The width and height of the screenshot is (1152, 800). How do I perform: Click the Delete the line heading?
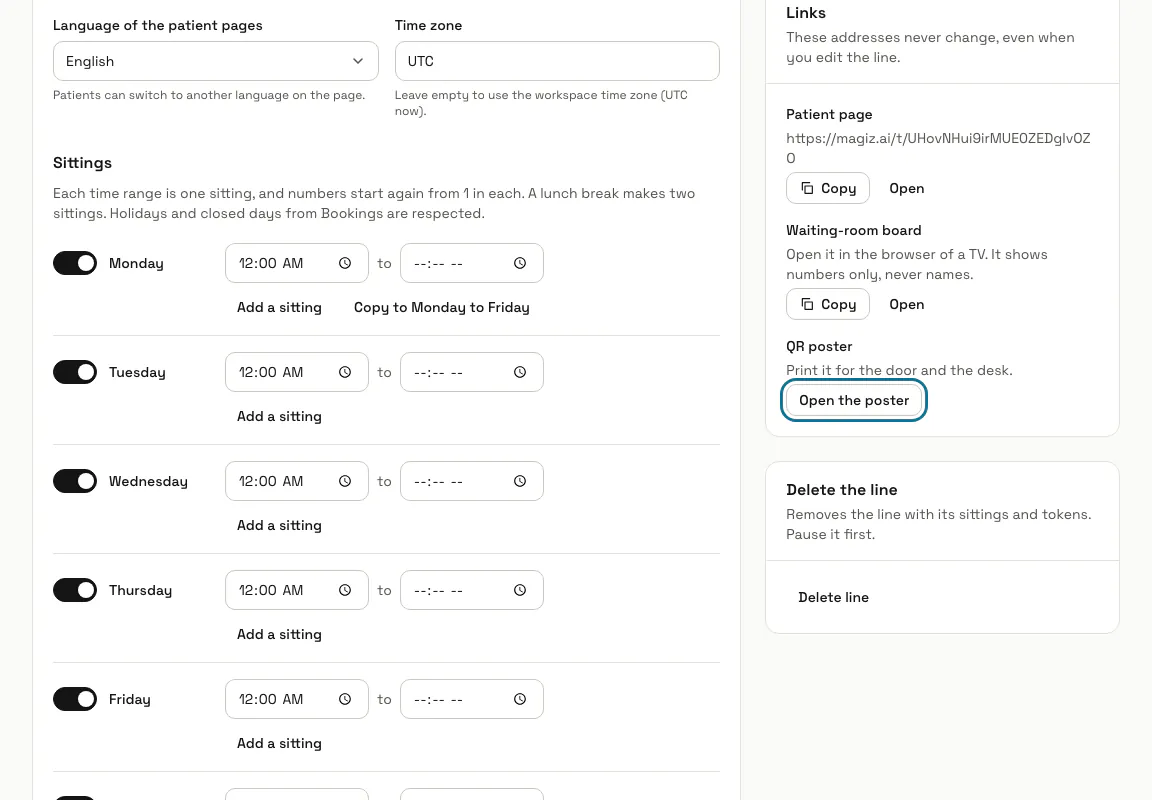coord(842,490)
